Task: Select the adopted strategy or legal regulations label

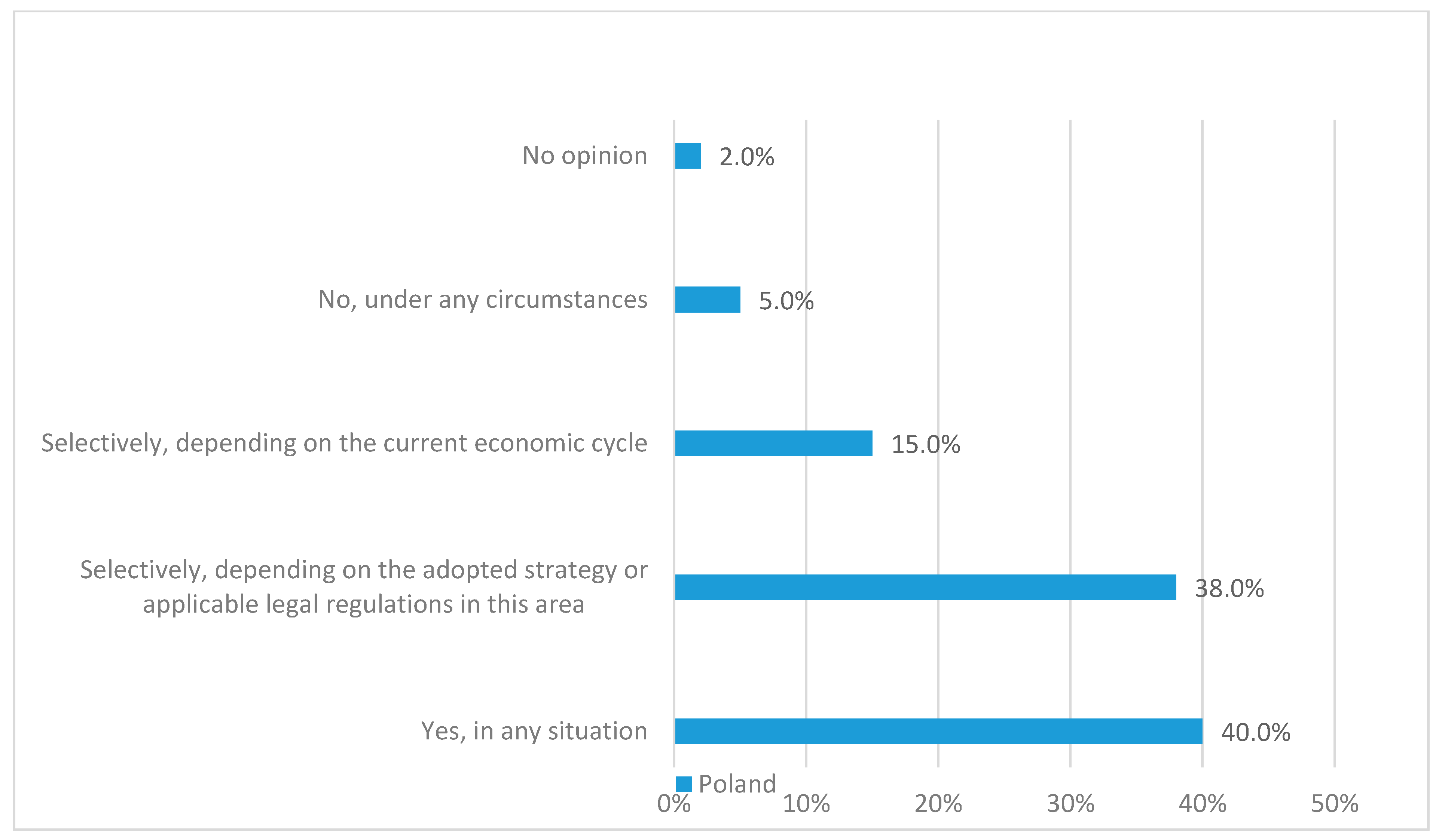Action: pos(364,587)
